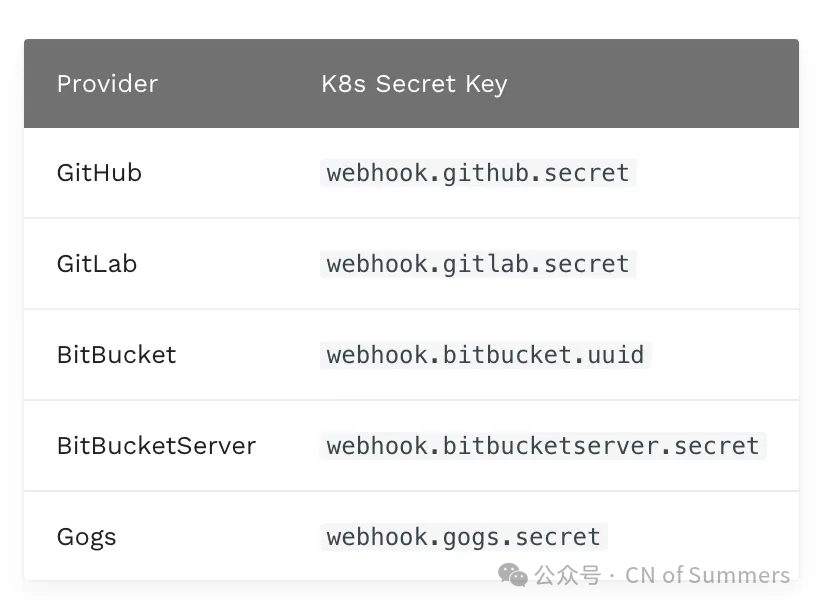Click the webhook.github.secret code snippet
Image resolution: width=816 pixels, height=608 pixels.
click(x=478, y=173)
